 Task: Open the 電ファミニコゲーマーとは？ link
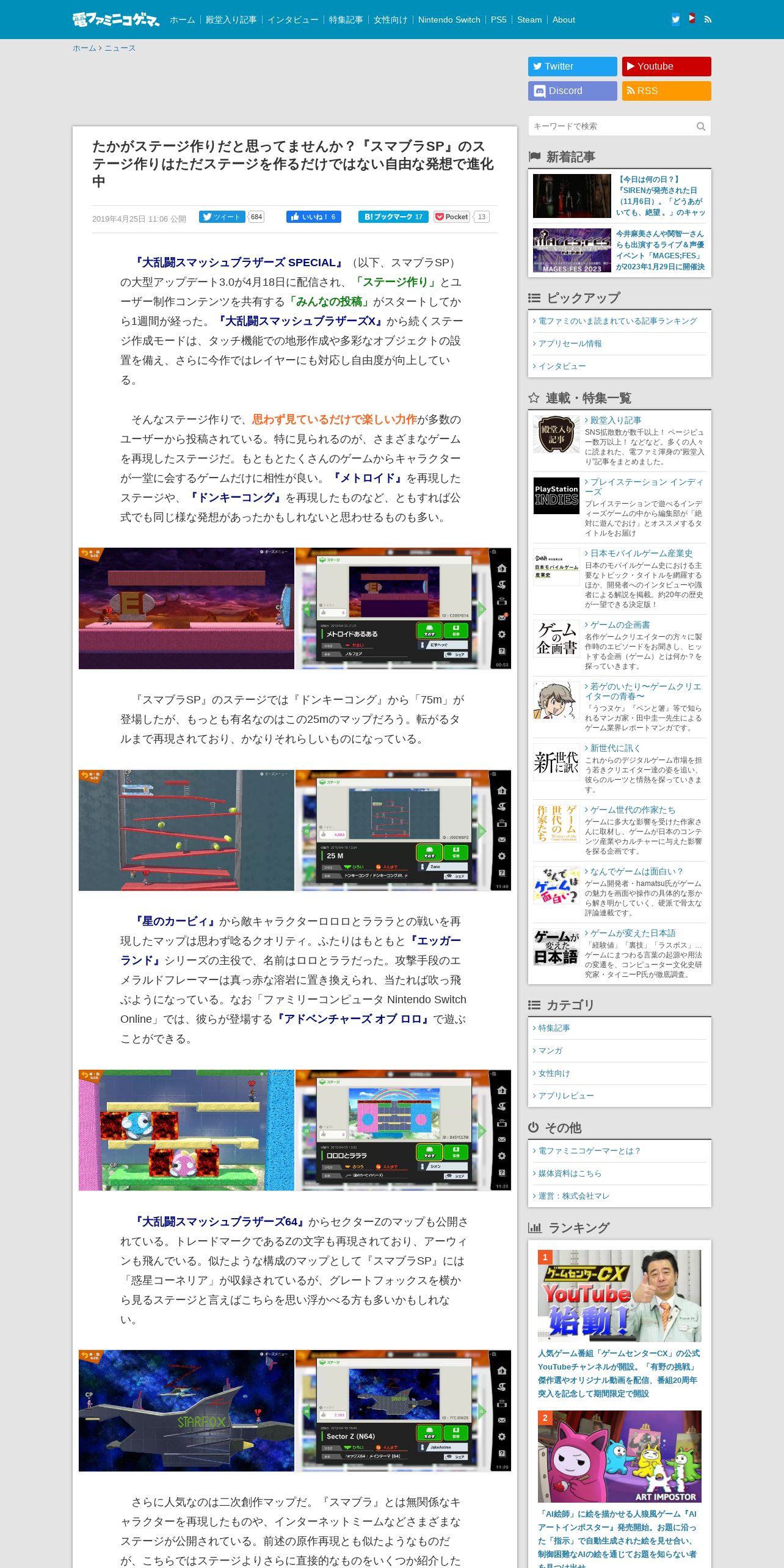(589, 1151)
